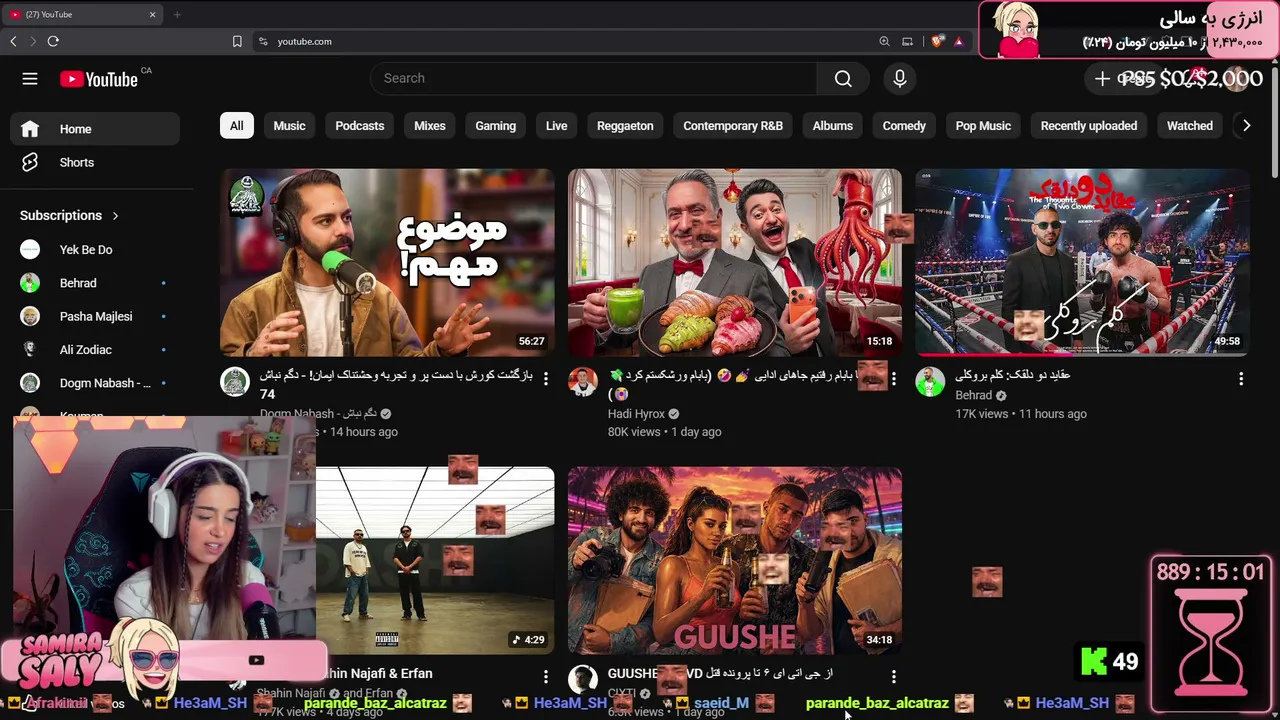Screen dimensions: 1280x720
Task: Click the Ali Zodiac channel avatar
Action: click(x=30, y=350)
